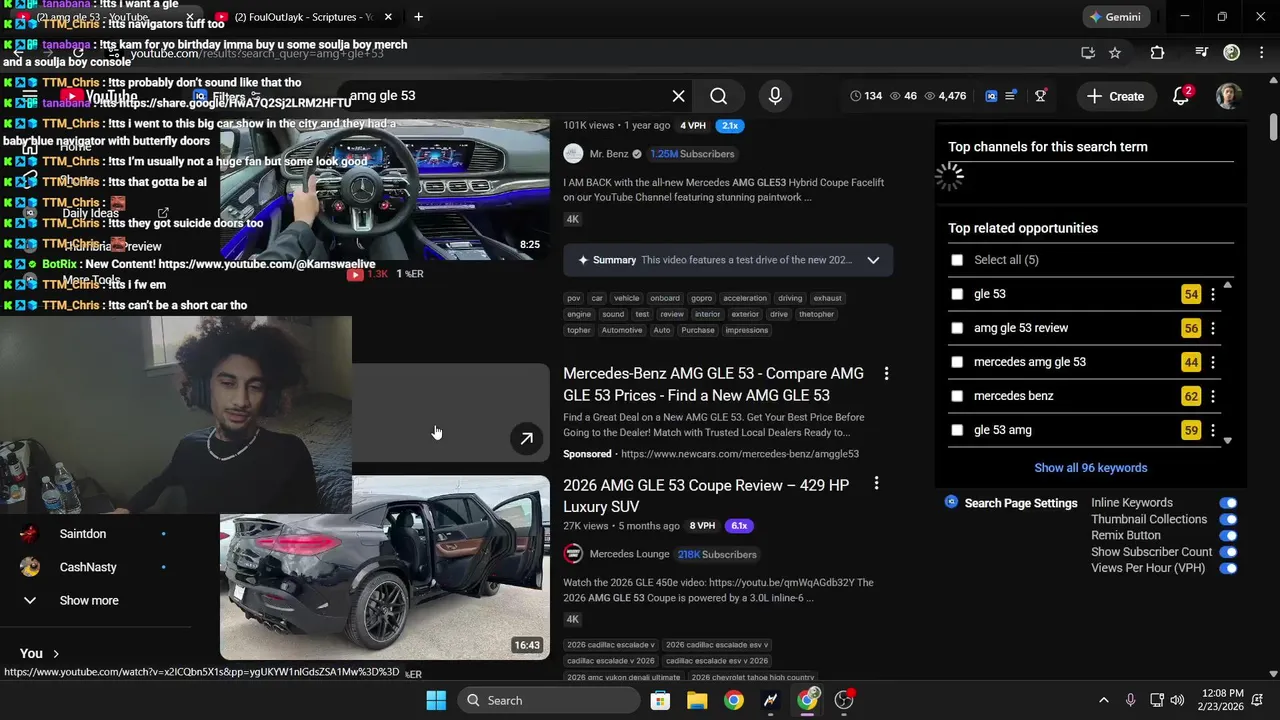The height and width of the screenshot is (720, 1280).
Task: Toggle the Inline Keywords switch
Action: [x=1228, y=503]
